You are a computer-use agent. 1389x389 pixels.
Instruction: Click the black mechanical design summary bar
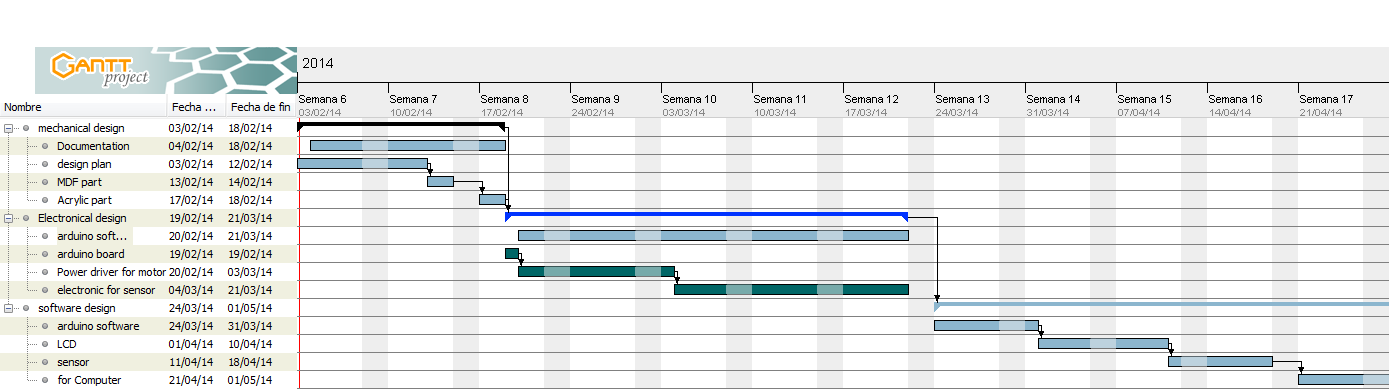[x=401, y=126]
